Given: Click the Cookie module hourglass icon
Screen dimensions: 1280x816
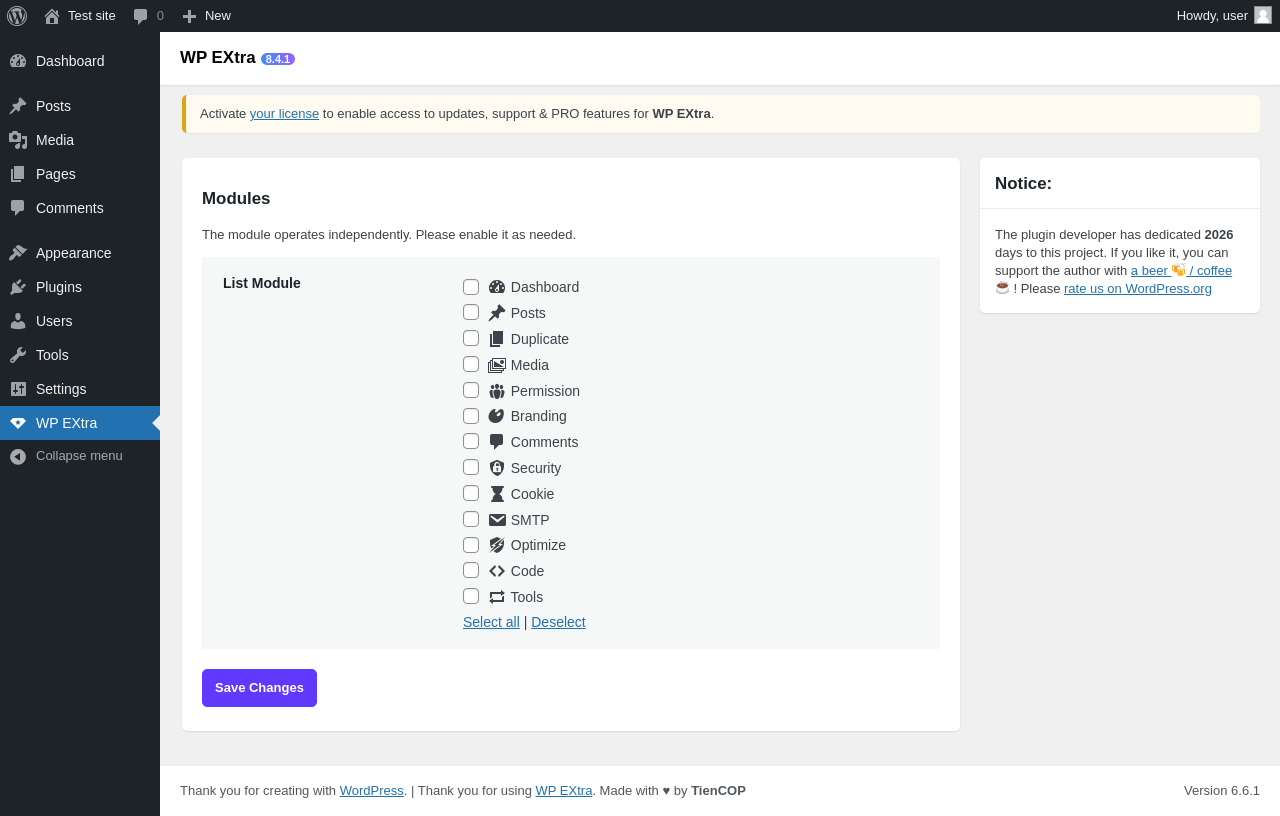Looking at the screenshot, I should (x=497, y=494).
